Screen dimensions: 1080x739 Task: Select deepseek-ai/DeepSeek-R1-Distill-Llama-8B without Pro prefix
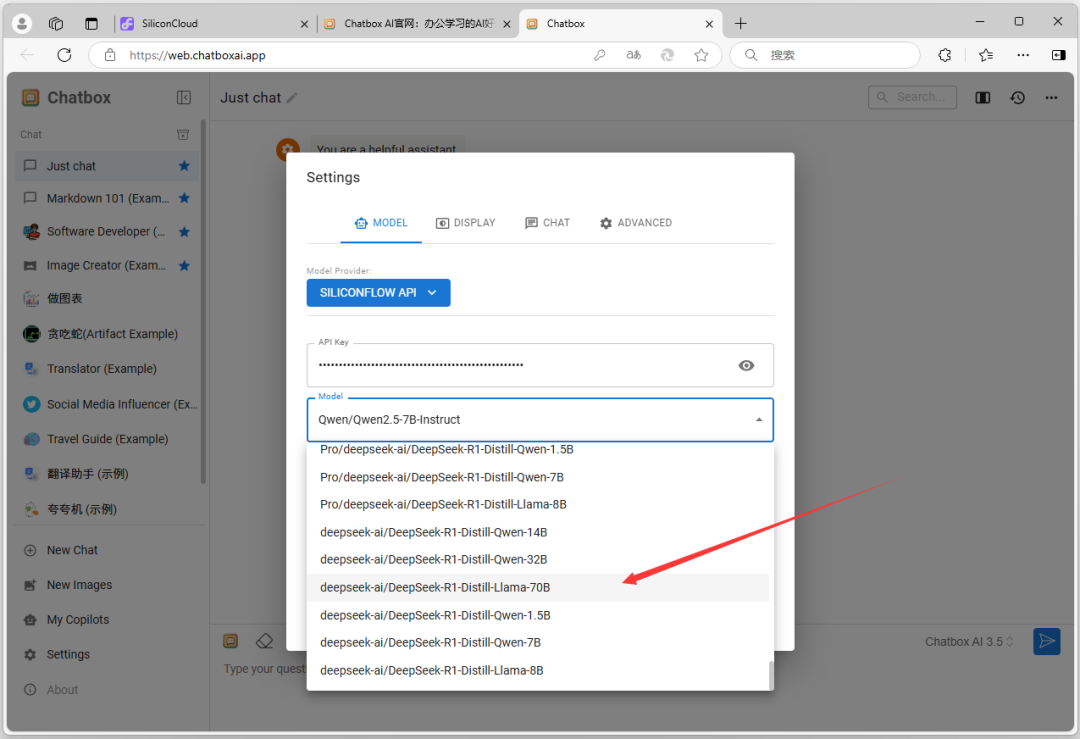(537, 670)
